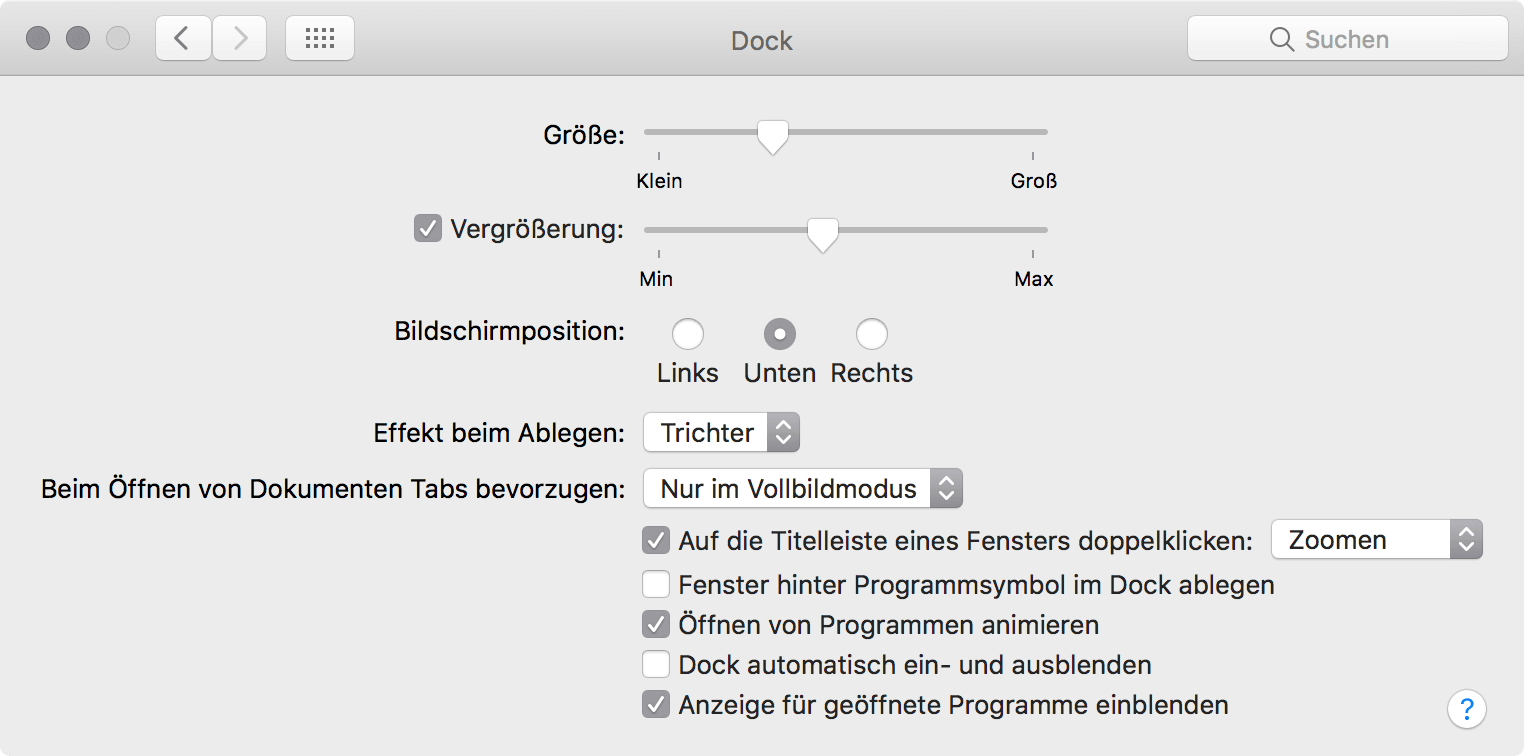Open help with the question mark button
The image size is (1524, 756).
[1466, 709]
